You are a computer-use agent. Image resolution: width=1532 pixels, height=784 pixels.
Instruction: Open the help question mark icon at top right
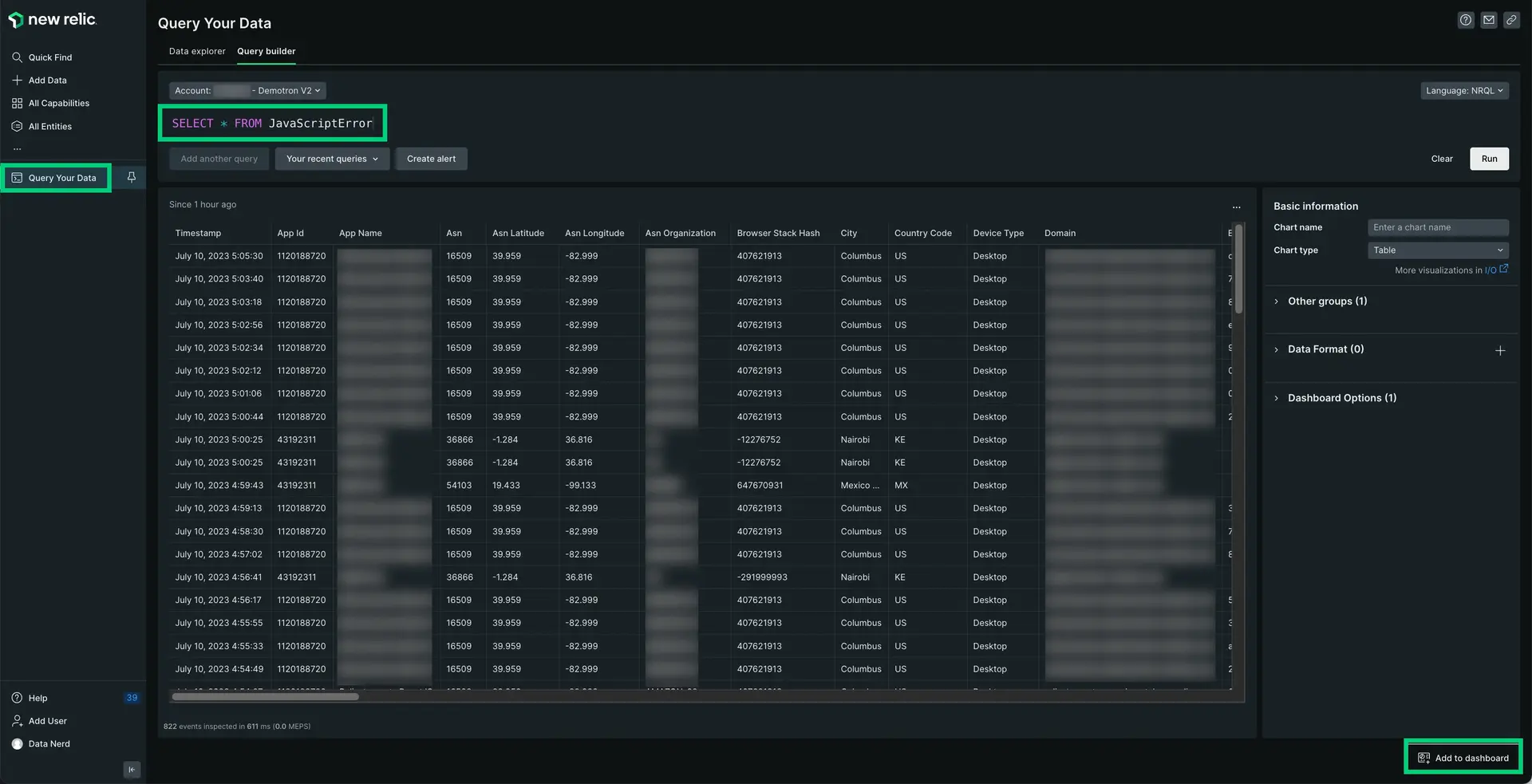1466,21
